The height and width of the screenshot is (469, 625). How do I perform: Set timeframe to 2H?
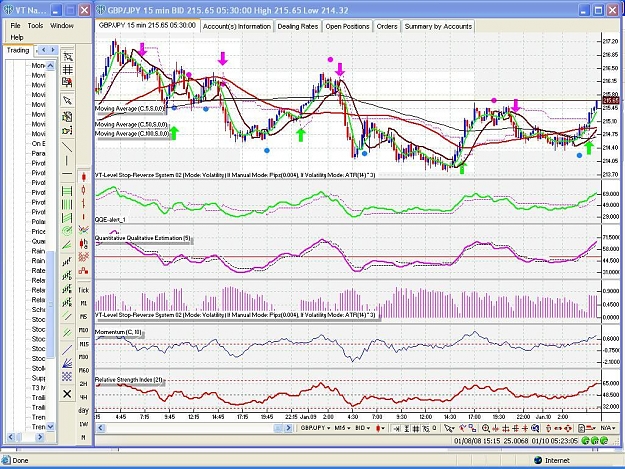coord(84,384)
